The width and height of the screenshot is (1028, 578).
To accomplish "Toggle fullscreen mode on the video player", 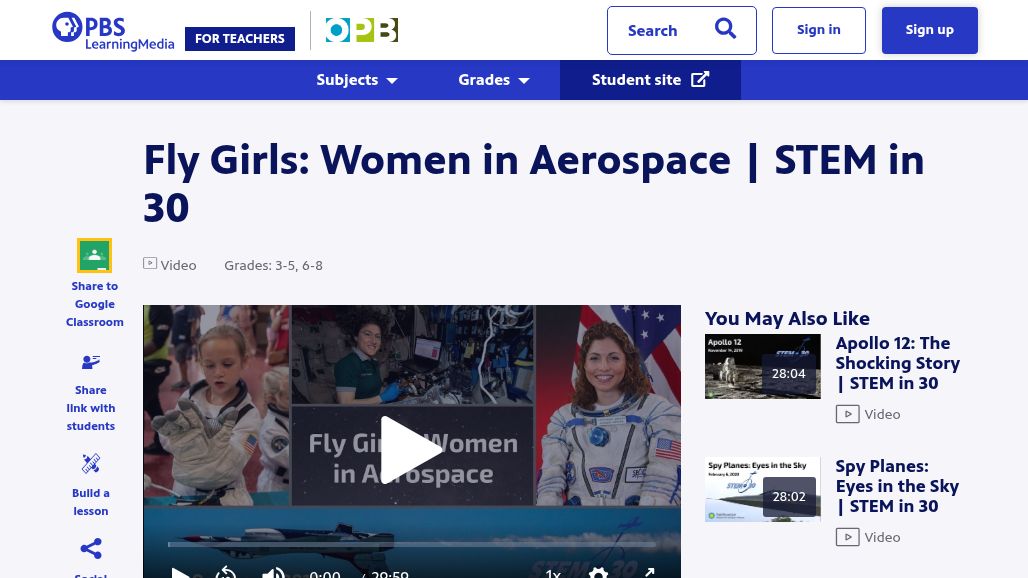I will point(649,572).
